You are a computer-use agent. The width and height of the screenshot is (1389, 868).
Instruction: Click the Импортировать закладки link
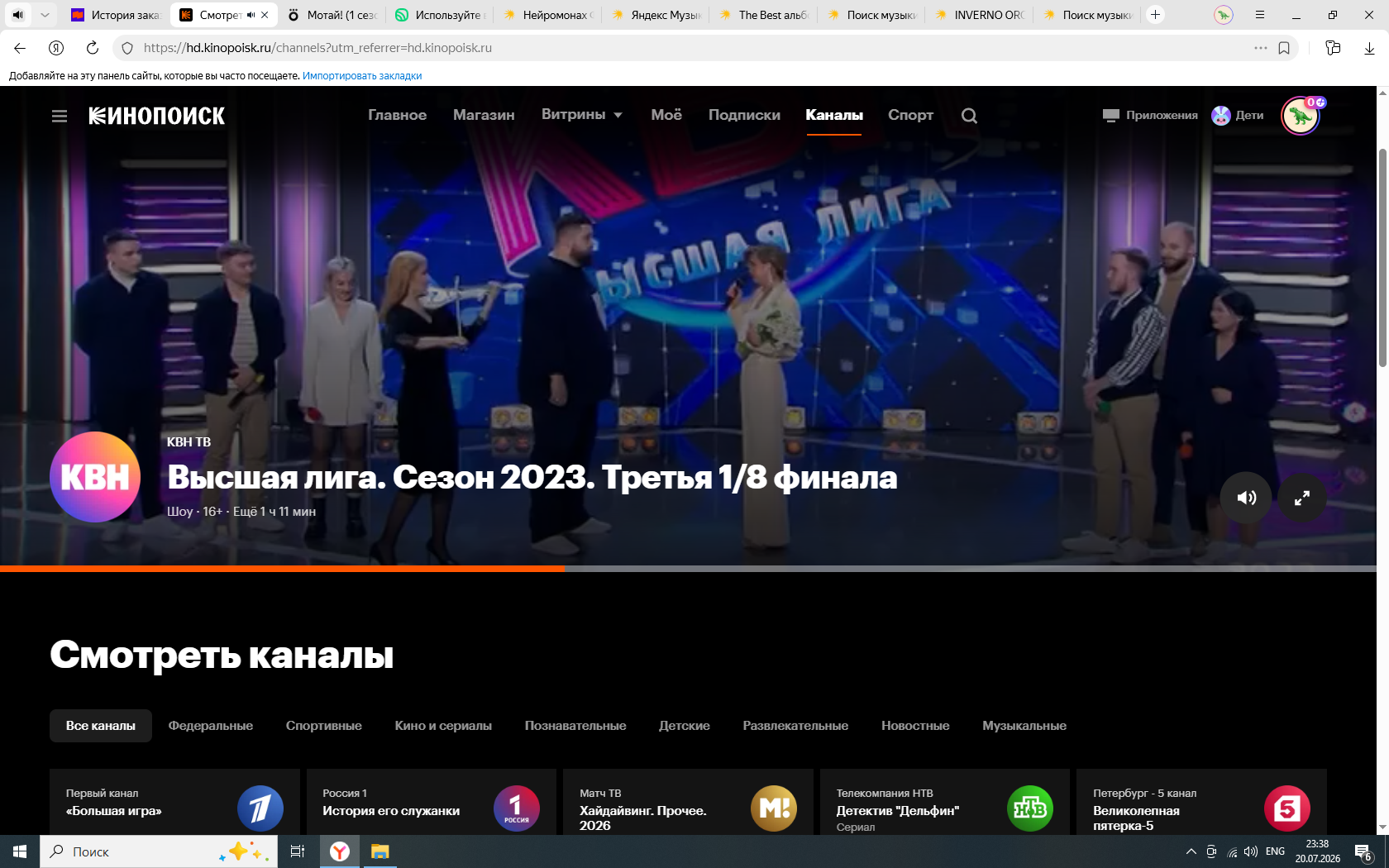coord(362,76)
